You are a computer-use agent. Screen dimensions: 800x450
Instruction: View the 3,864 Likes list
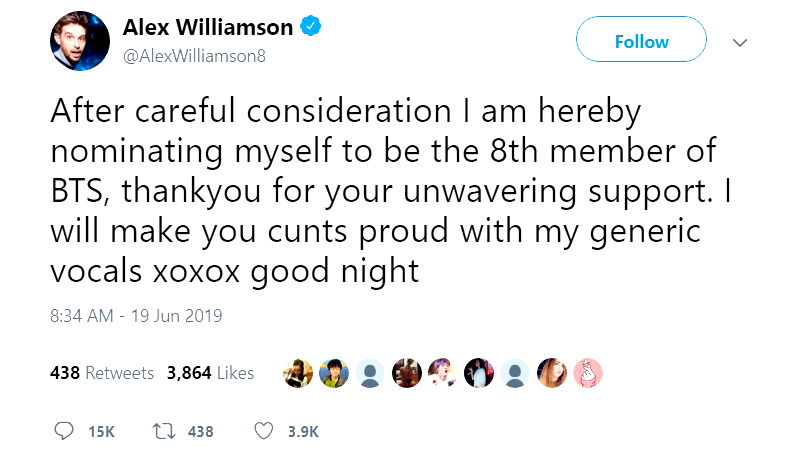(210, 373)
